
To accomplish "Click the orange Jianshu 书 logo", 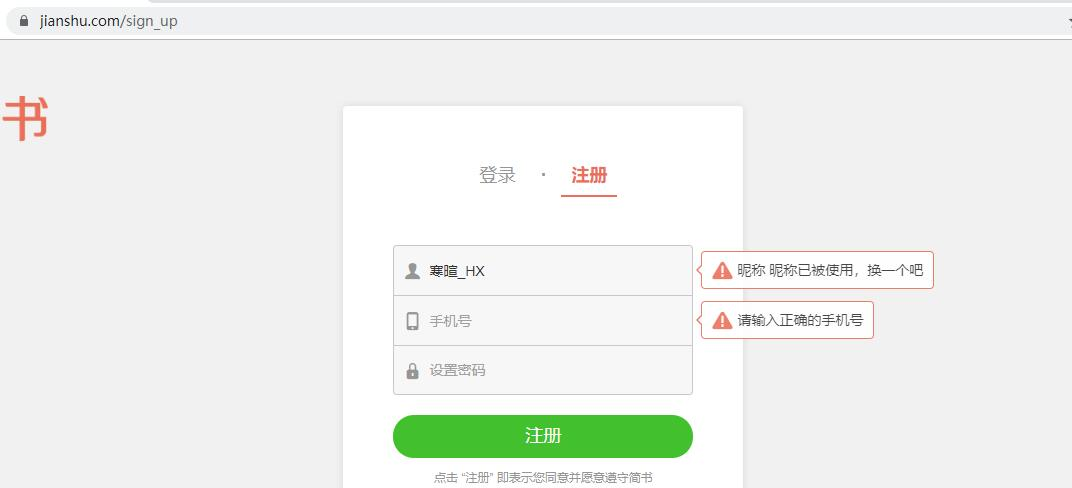I will [25, 118].
